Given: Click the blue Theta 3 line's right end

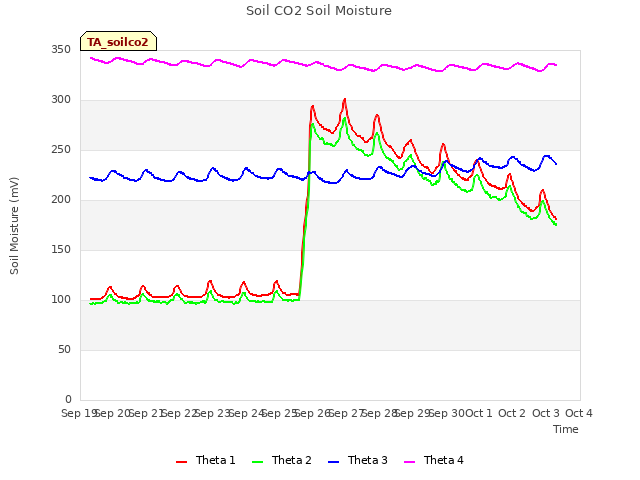Looking at the screenshot, I should tap(556, 164).
